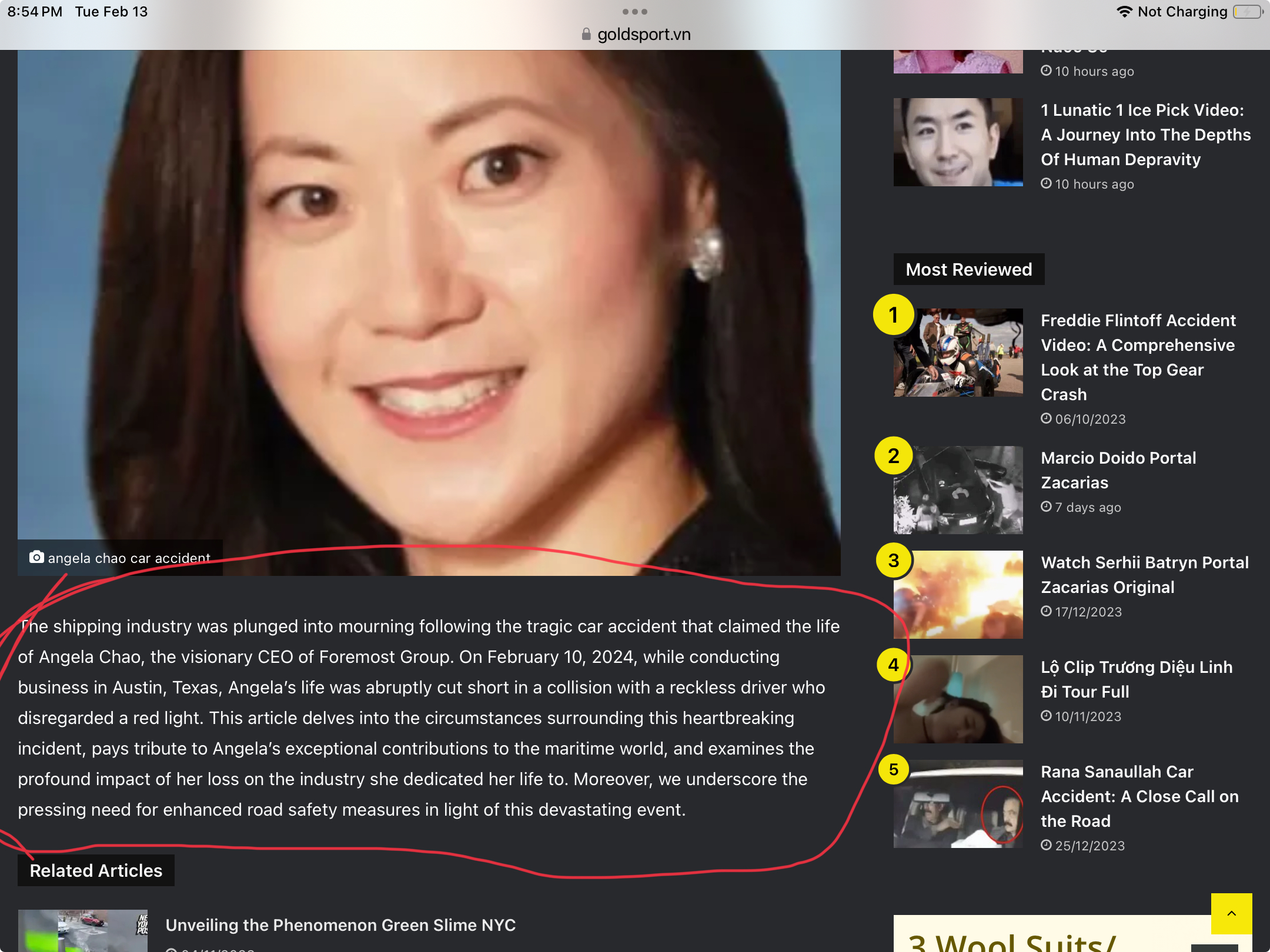This screenshot has width=1270, height=952.
Task: Tap the clock icon beside 25/12/2023
Action: pos(1046,845)
